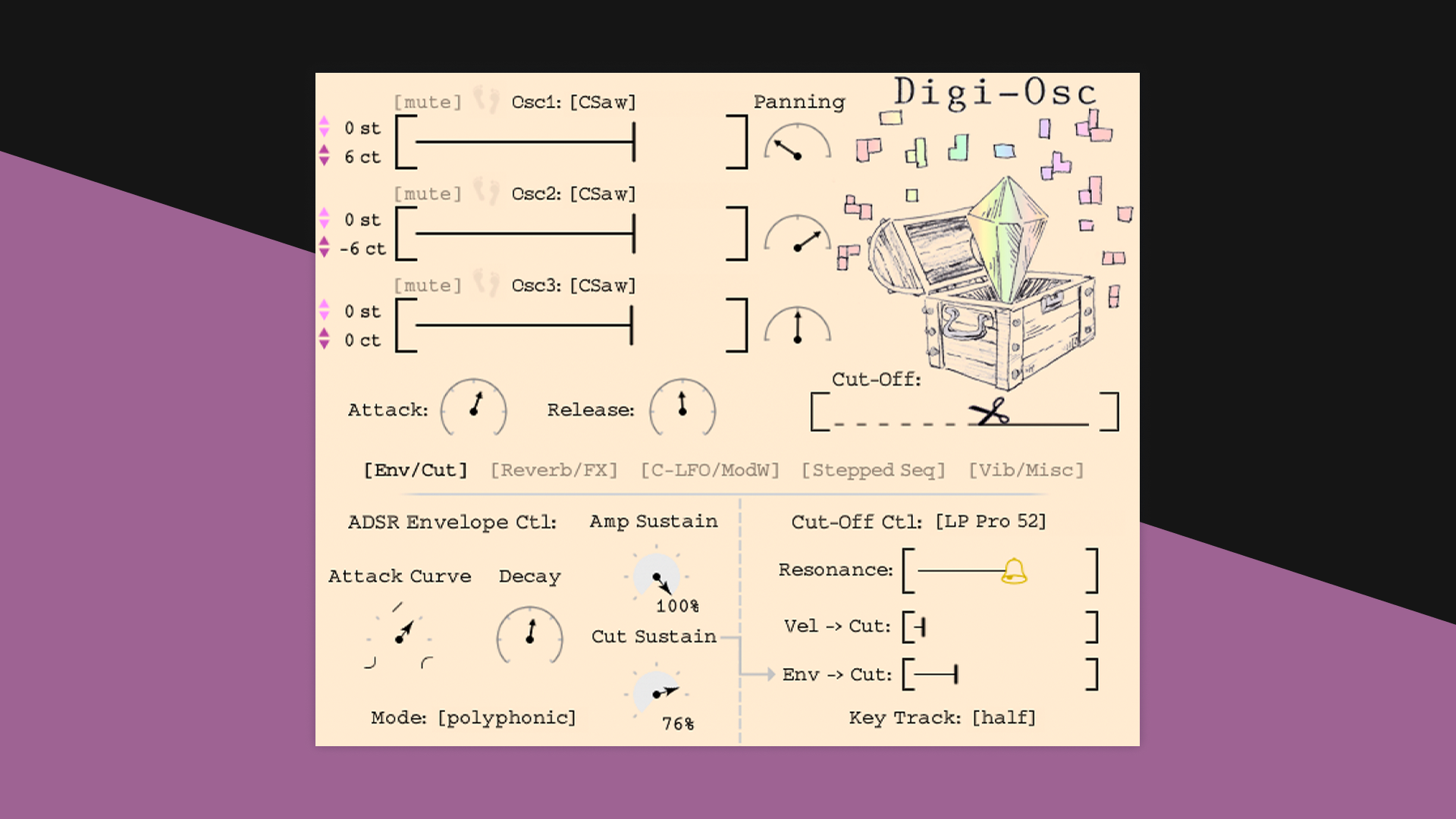Click the Decay knob under ADSR Envelope Ctl
The image size is (1456, 819).
(529, 637)
